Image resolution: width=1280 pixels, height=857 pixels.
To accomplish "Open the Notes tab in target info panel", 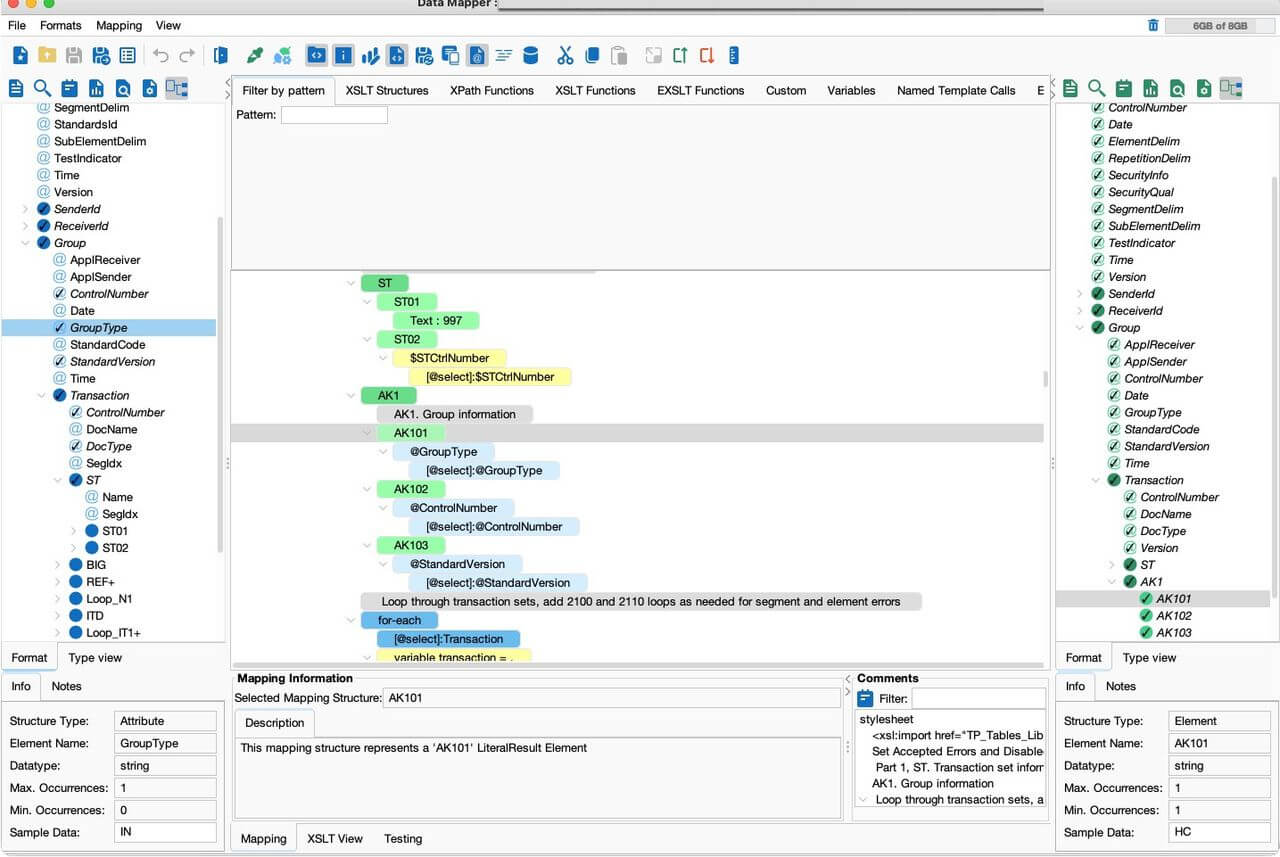I will point(1120,686).
